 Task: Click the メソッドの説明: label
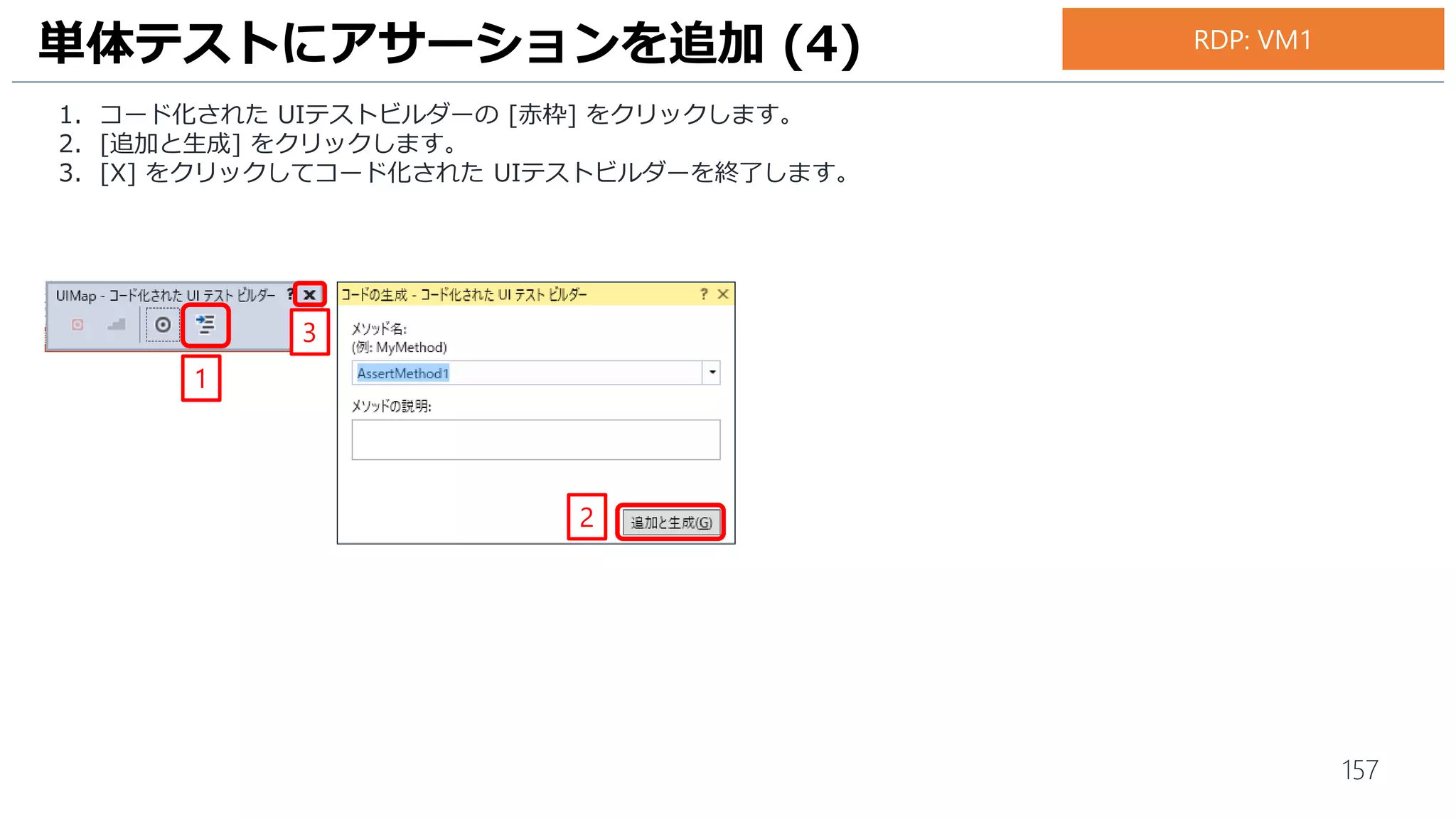(x=391, y=406)
